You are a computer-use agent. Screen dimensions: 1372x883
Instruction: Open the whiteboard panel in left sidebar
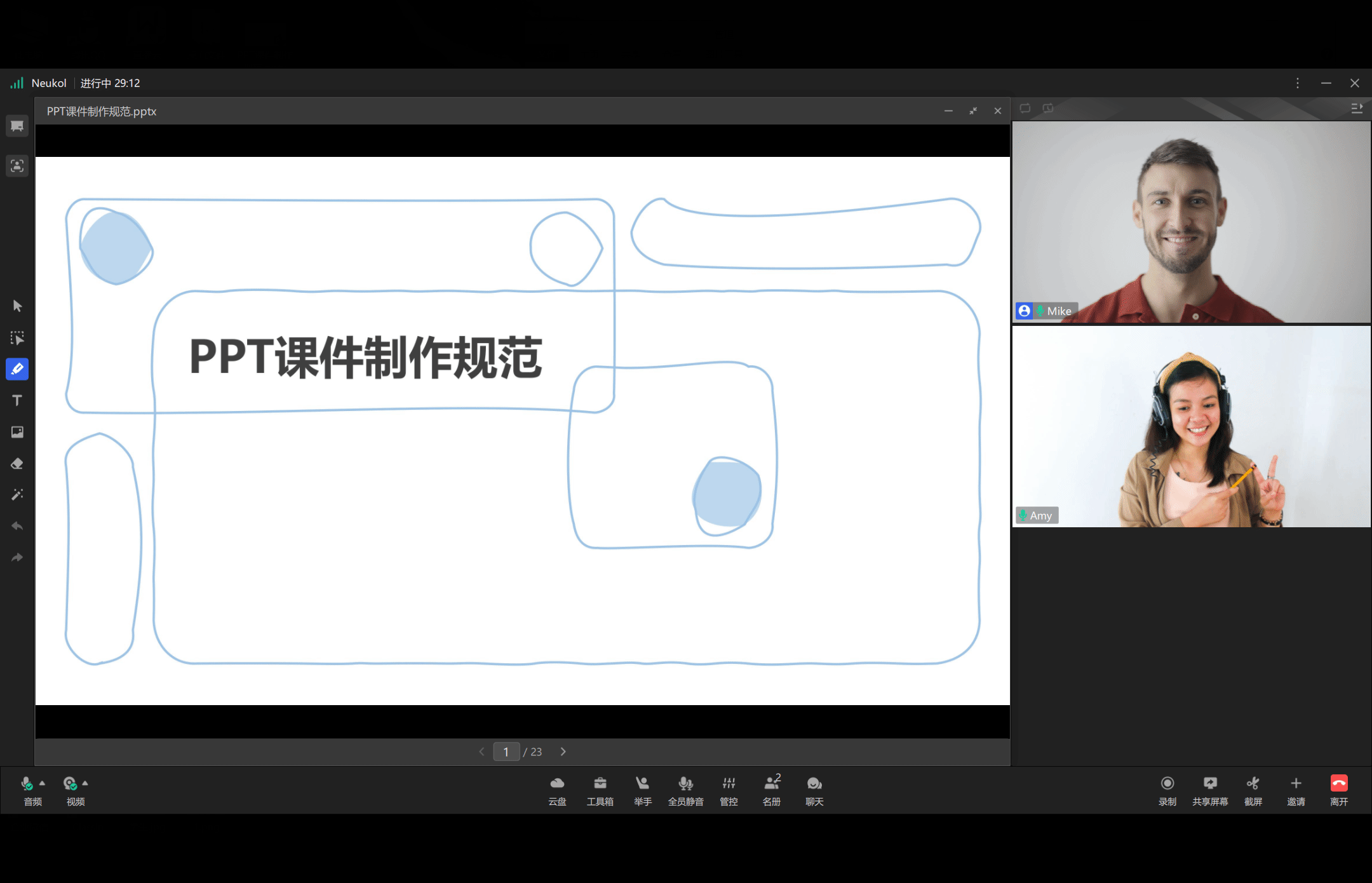(17, 126)
